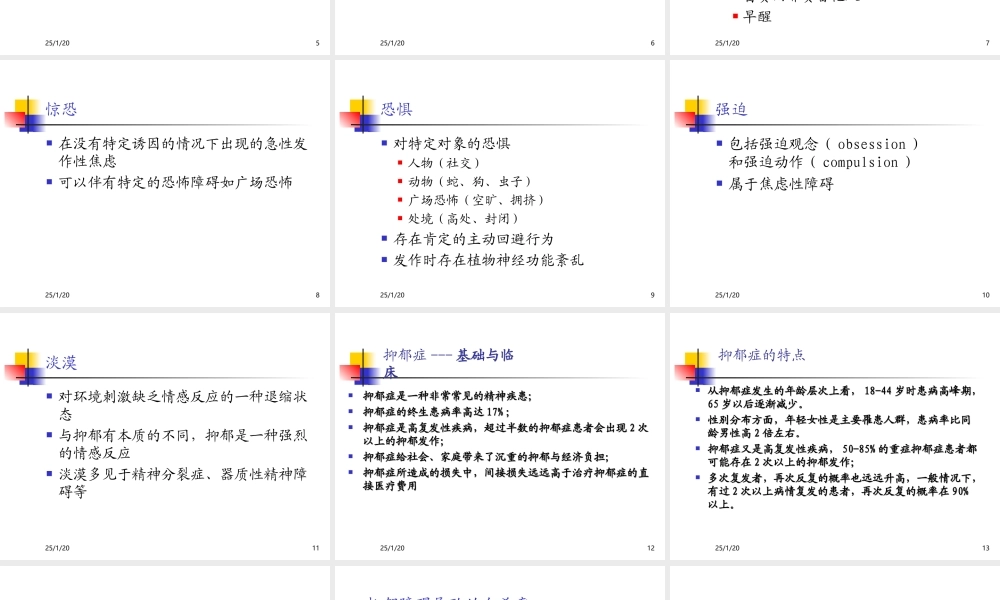
Task: Click bullet 在没有特定诱因的情况下出现的急性发作性焦虑
Action: coord(183,152)
